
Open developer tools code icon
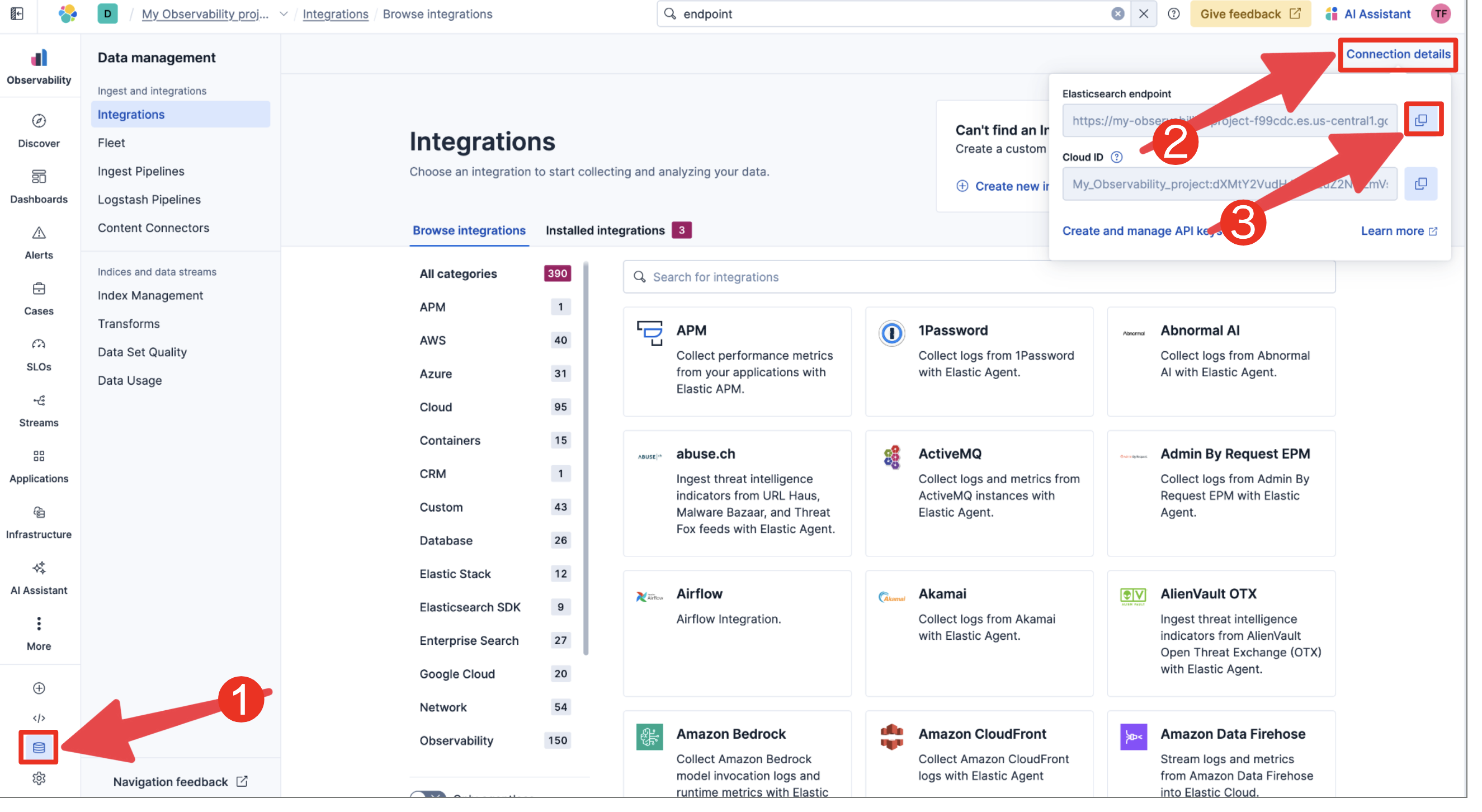click(39, 717)
